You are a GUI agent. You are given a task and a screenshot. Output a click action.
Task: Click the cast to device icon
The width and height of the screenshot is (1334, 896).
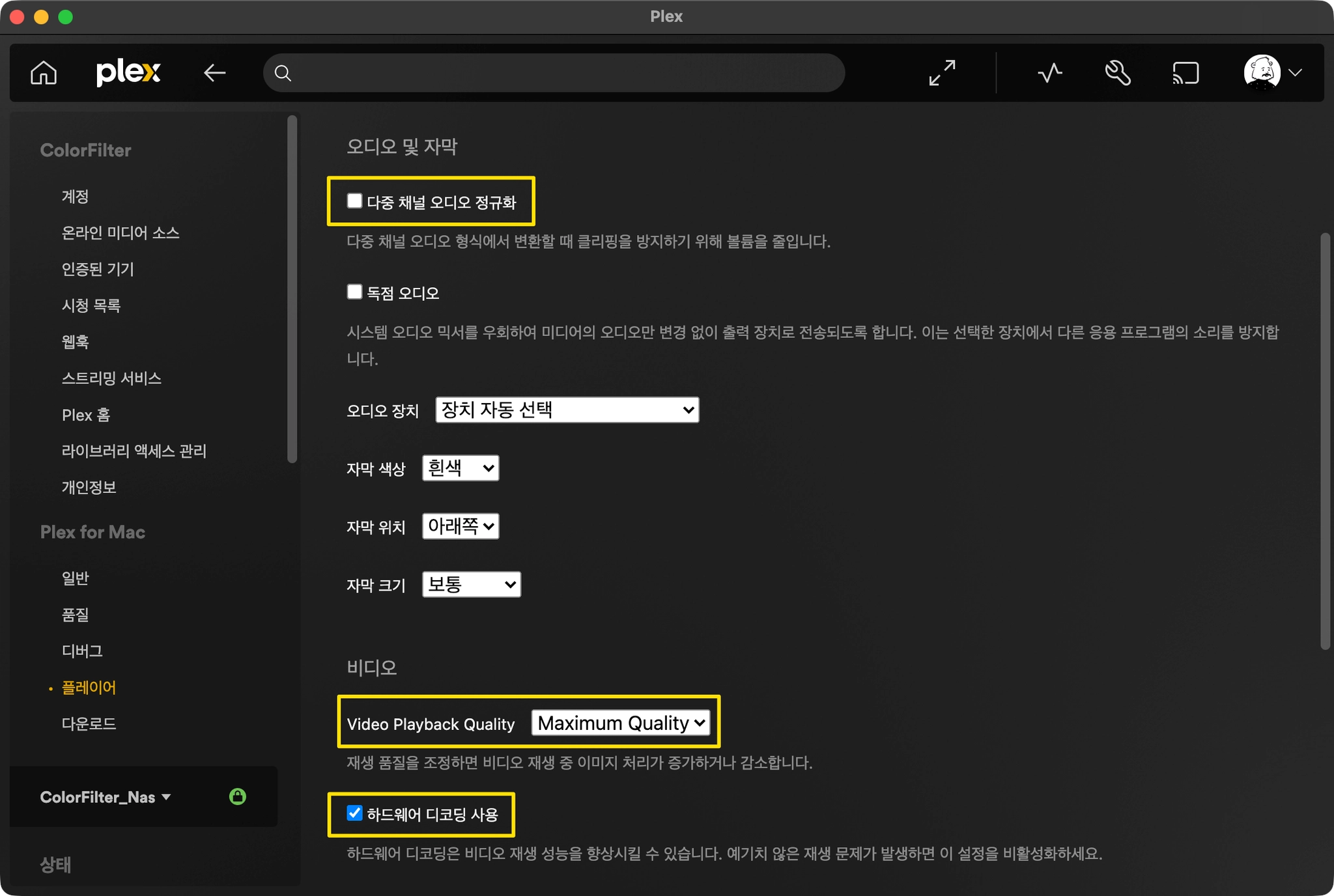[1185, 73]
